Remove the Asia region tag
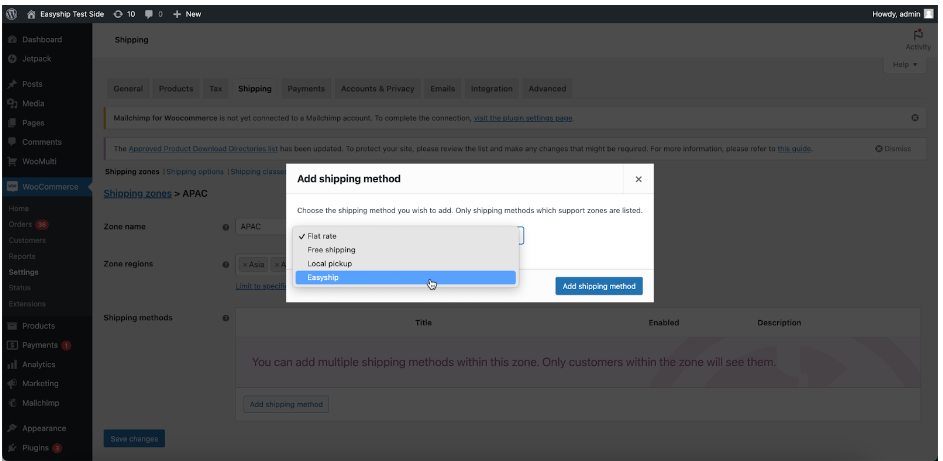The image size is (943, 461). coord(244,264)
